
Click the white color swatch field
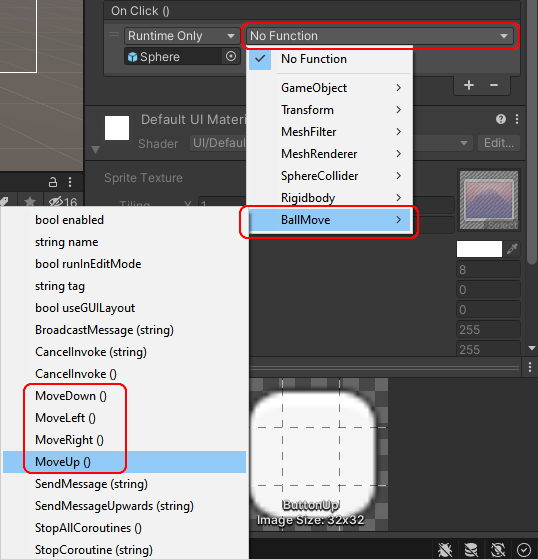tap(479, 249)
